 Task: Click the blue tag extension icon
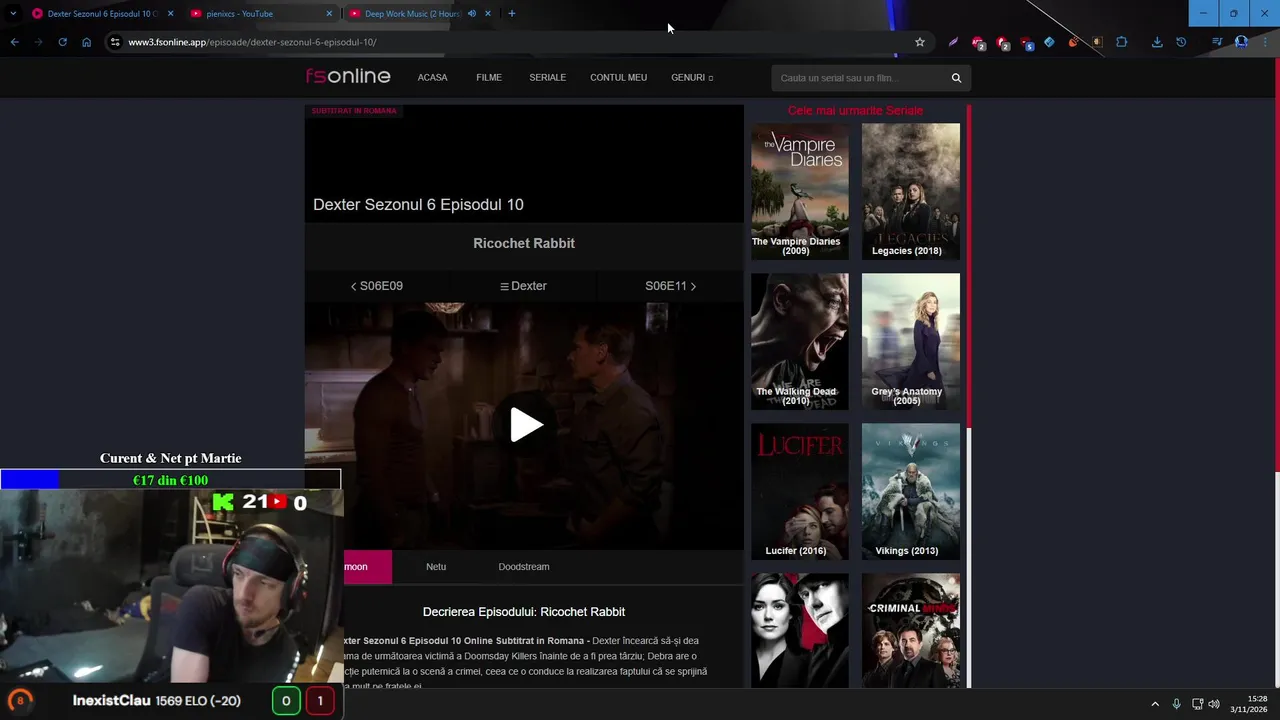(x=1049, y=42)
